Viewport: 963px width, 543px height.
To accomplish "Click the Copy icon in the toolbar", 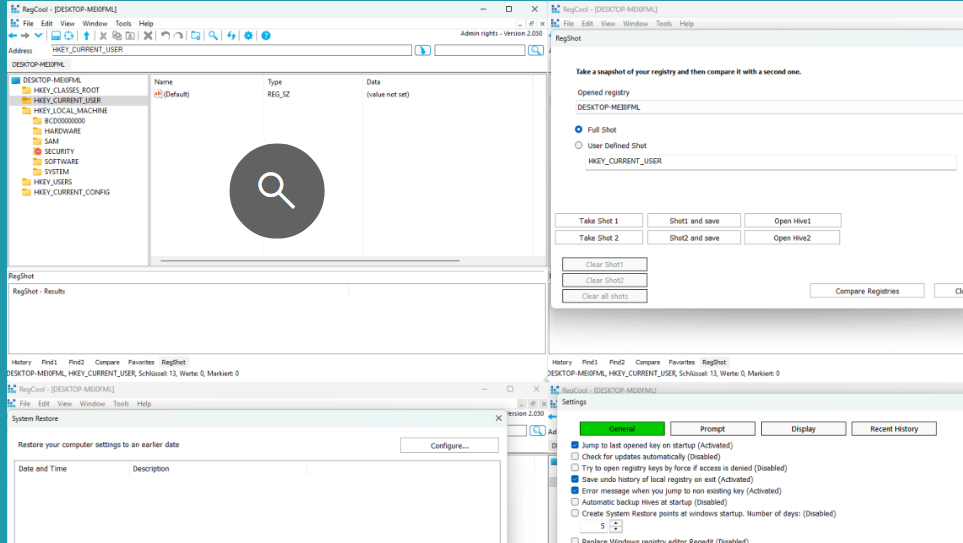I will coord(117,36).
